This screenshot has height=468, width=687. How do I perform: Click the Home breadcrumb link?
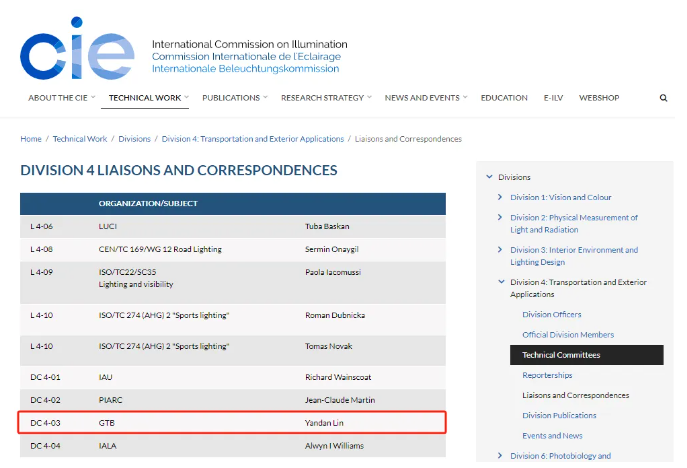click(x=31, y=139)
